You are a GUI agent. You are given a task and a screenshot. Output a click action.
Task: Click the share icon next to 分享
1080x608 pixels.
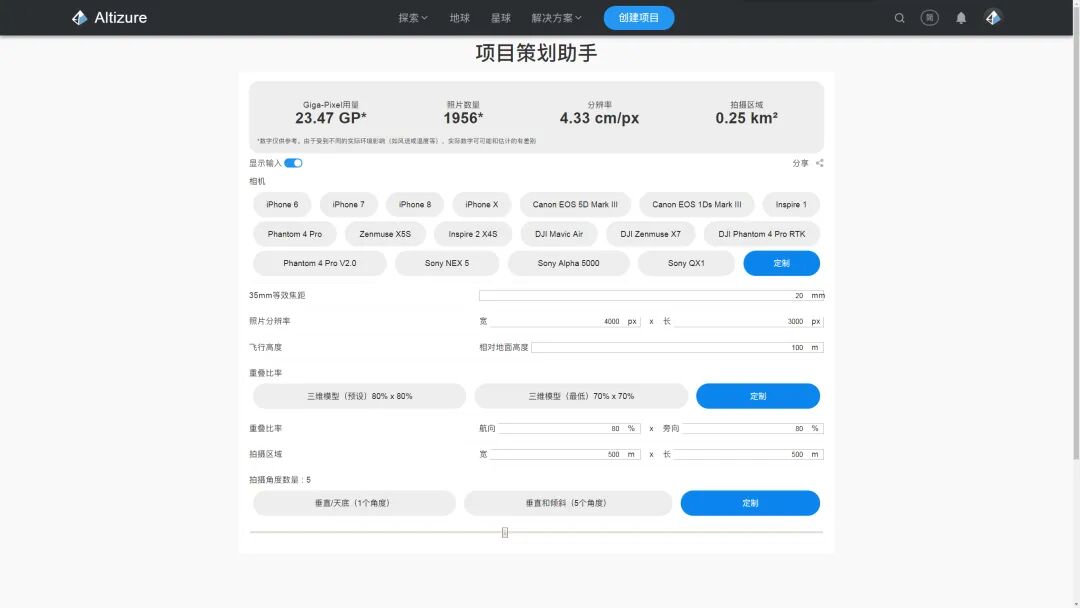click(820, 163)
